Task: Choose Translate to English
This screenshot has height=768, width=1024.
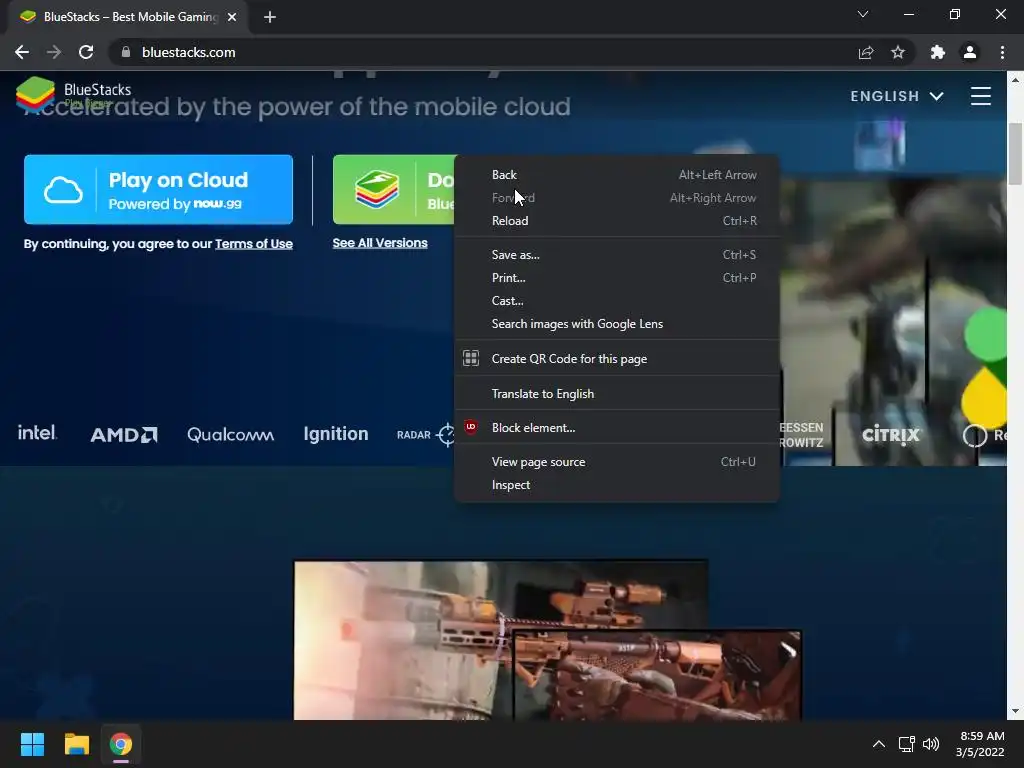Action: click(x=616, y=394)
